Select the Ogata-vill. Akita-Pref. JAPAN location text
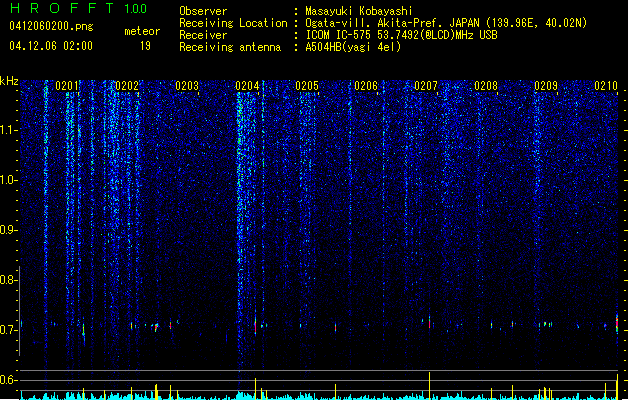The height and width of the screenshot is (400, 629). point(446,23)
